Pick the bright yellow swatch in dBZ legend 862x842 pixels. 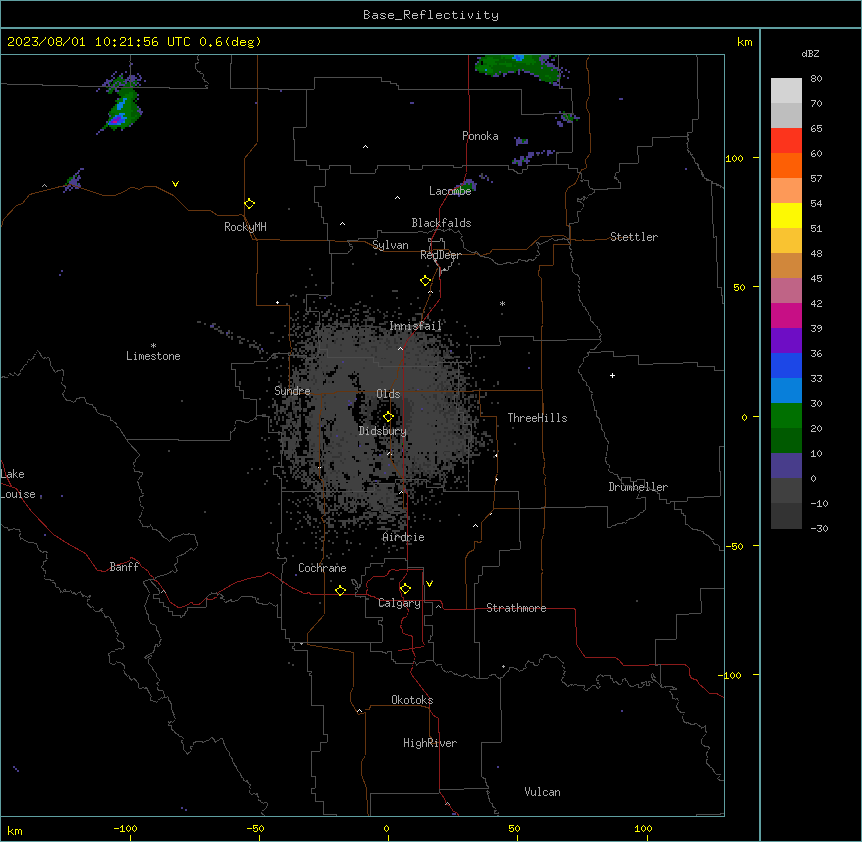[x=786, y=215]
